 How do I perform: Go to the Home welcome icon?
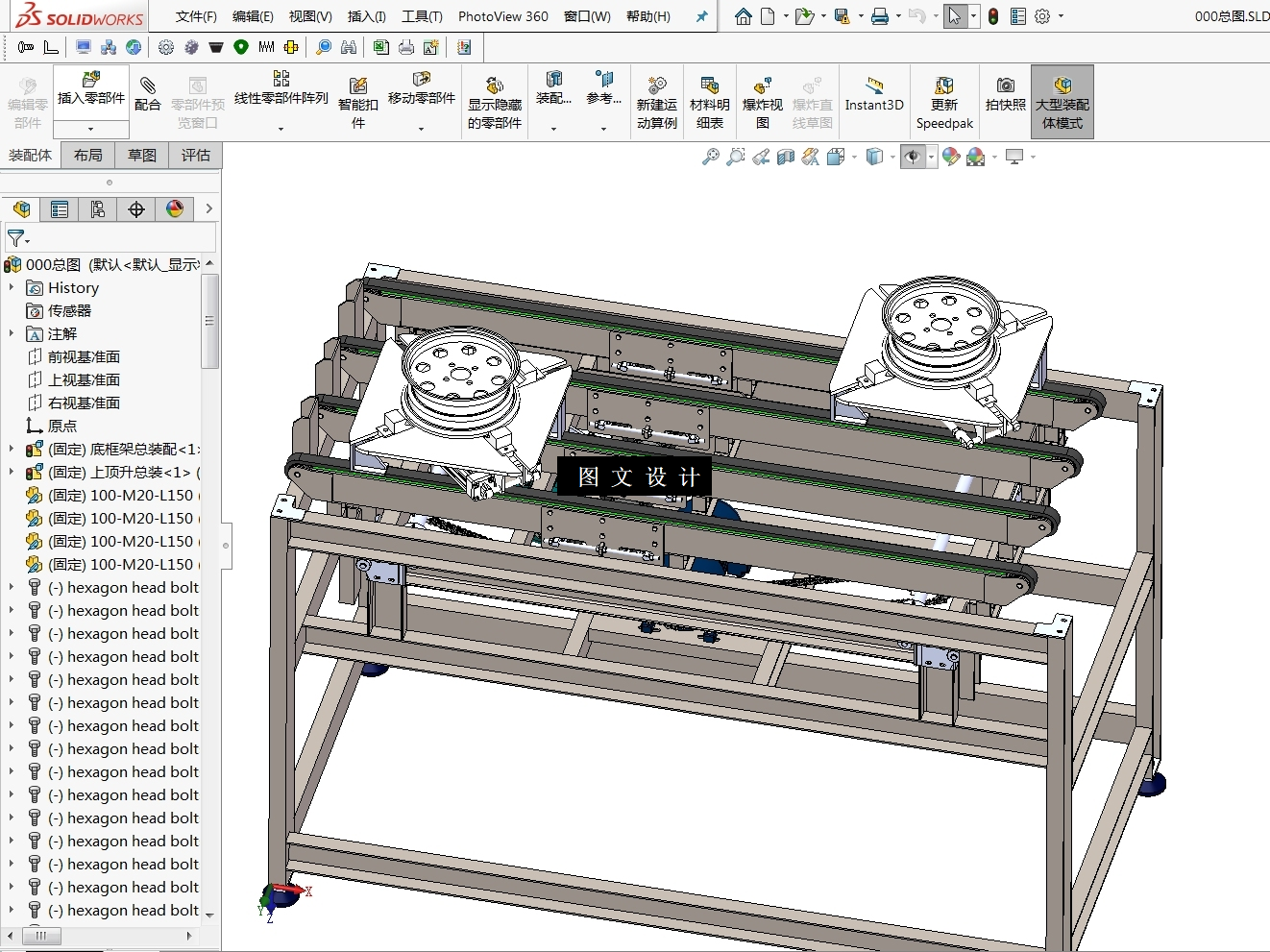click(744, 16)
